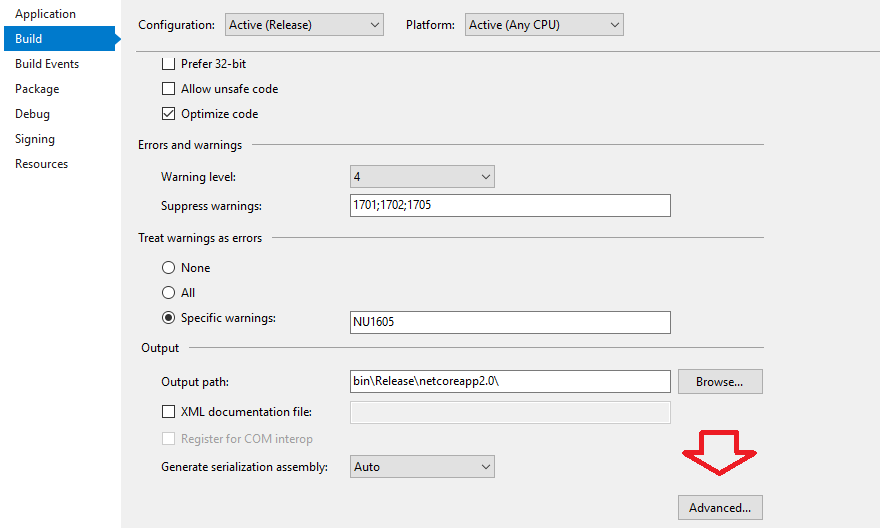This screenshot has width=880, height=528.
Task: Open the Application settings tab
Action: [45, 14]
